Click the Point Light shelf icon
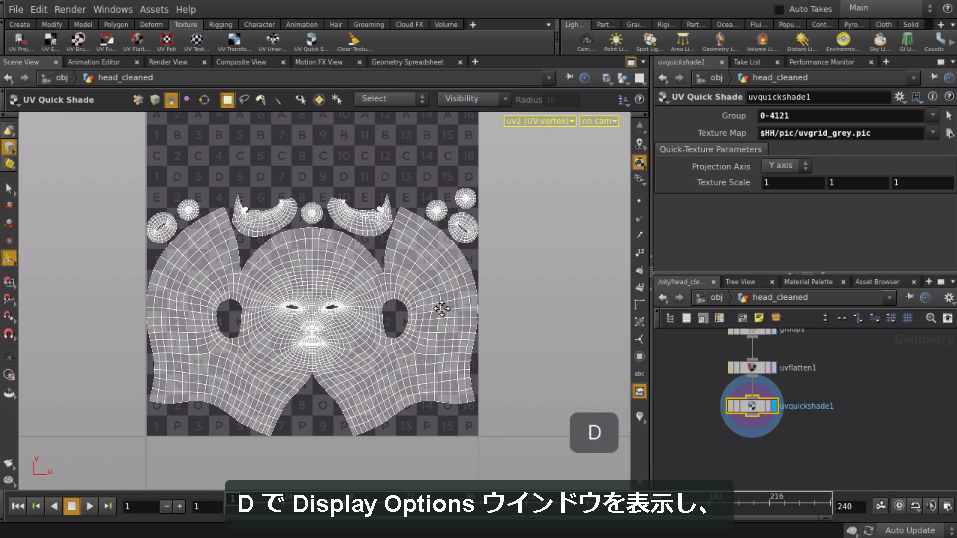The height and width of the screenshot is (538, 957). [x=616, y=42]
